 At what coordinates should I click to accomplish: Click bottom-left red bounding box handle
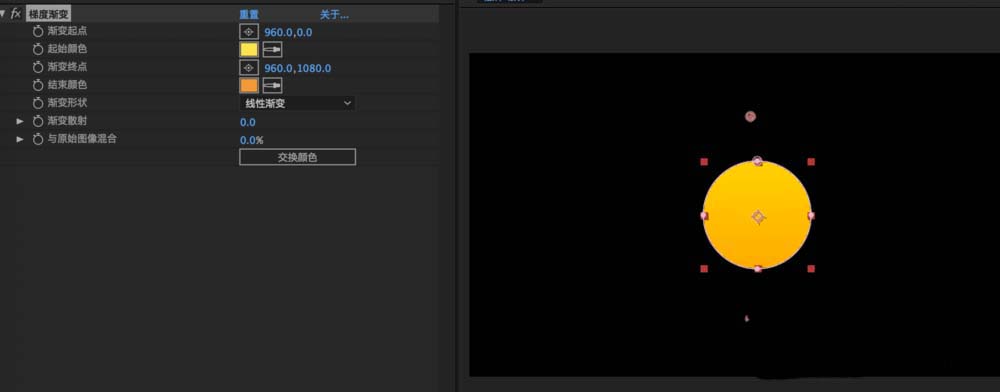click(704, 269)
